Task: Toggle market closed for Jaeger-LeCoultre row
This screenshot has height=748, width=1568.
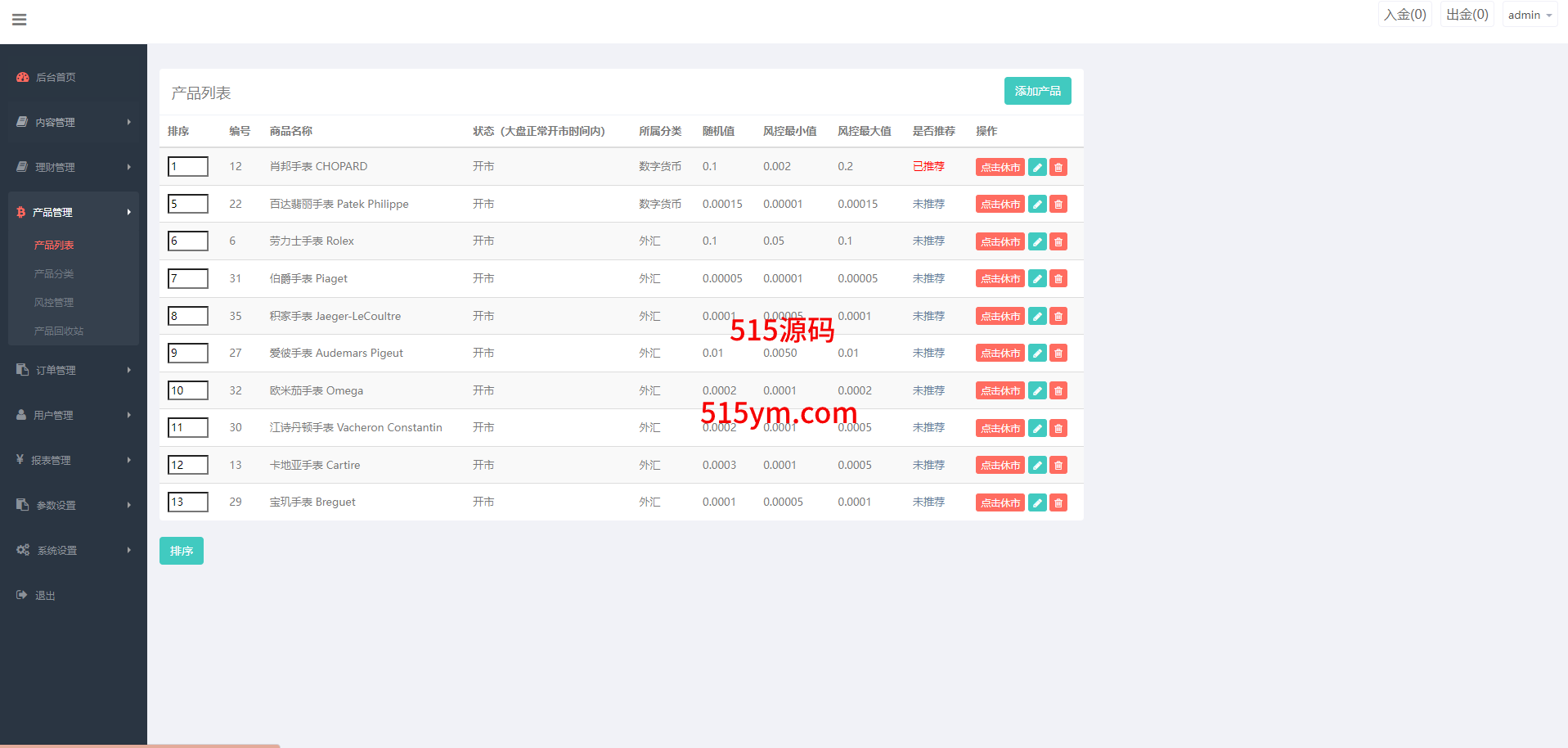Action: (1000, 317)
